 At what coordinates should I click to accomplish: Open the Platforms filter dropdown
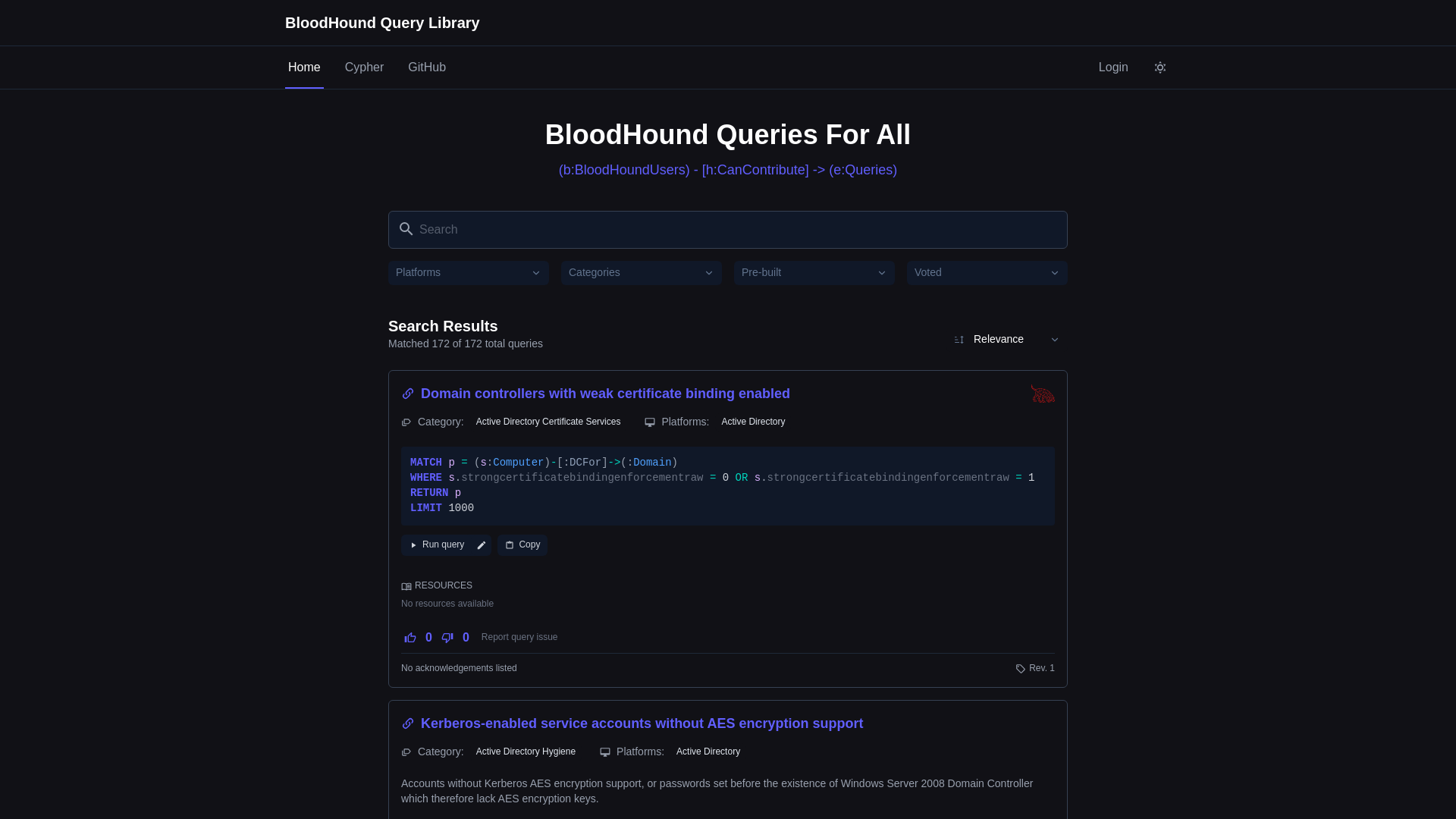pos(469,273)
